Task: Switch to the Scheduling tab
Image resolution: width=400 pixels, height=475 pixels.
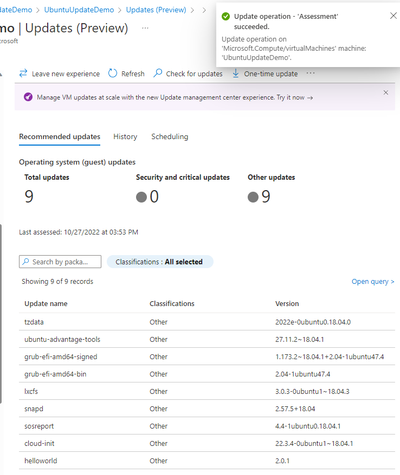Action: pos(169,137)
